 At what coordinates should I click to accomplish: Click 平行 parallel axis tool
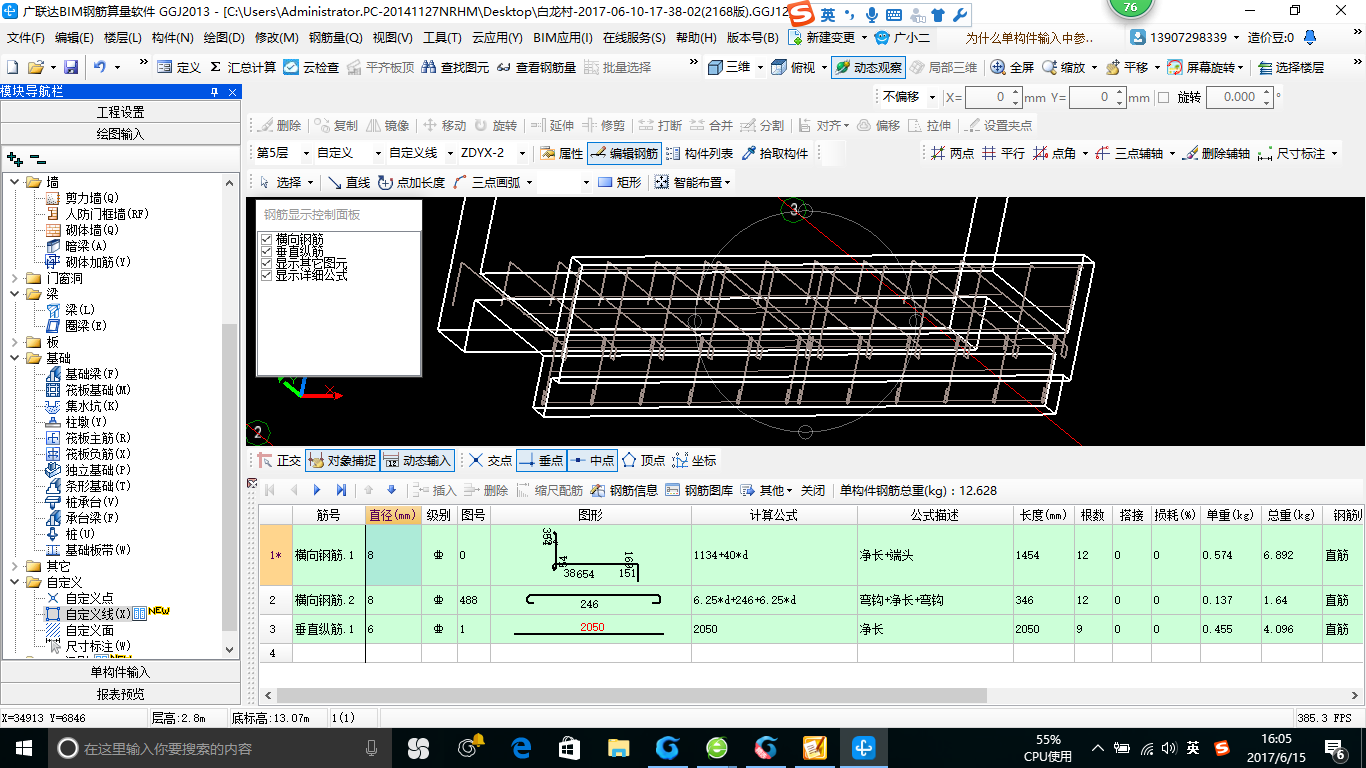(x=1003, y=153)
